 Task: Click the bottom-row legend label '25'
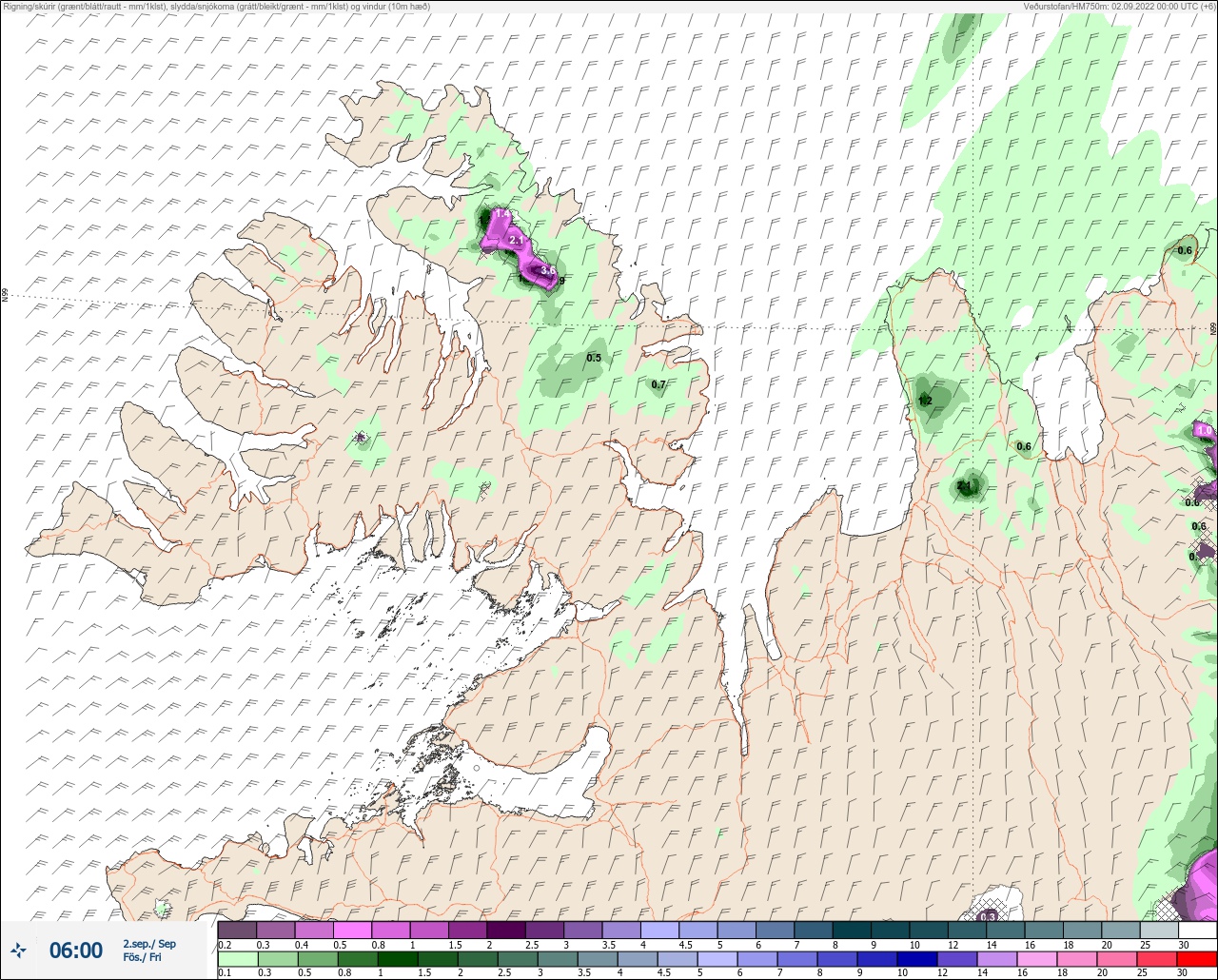coord(1142,974)
